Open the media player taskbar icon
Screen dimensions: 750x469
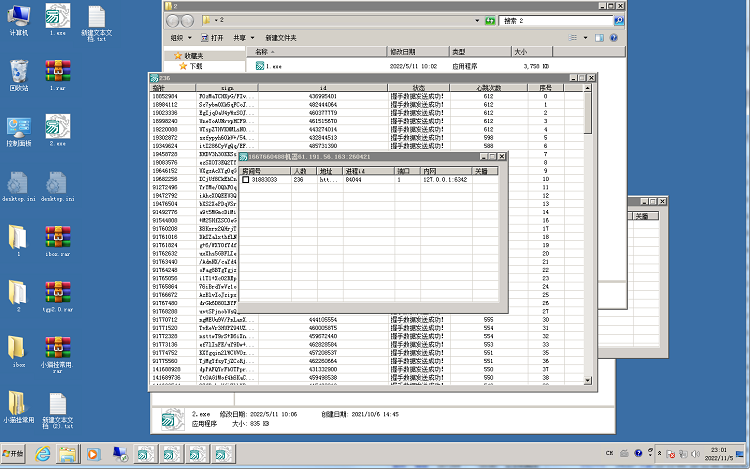click(93, 454)
